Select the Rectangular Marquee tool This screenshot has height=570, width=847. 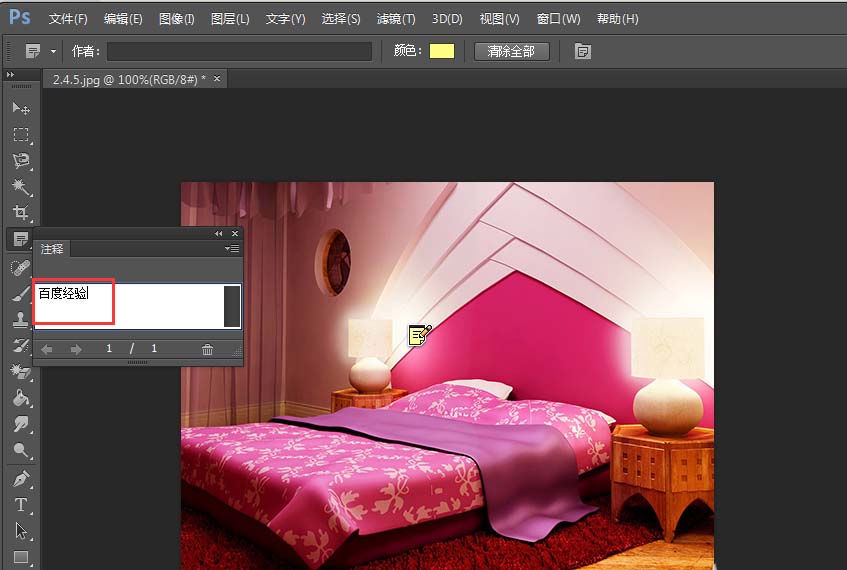tap(21, 134)
